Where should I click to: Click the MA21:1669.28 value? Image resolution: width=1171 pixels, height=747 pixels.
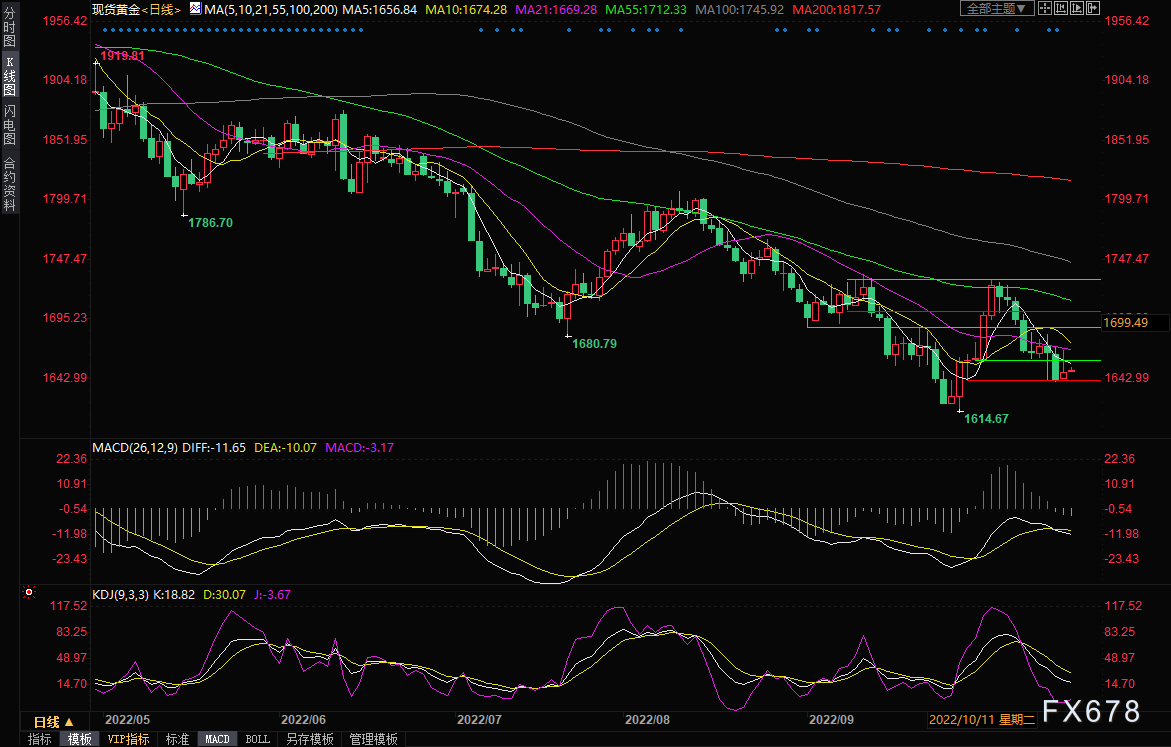pyautogui.click(x=556, y=10)
